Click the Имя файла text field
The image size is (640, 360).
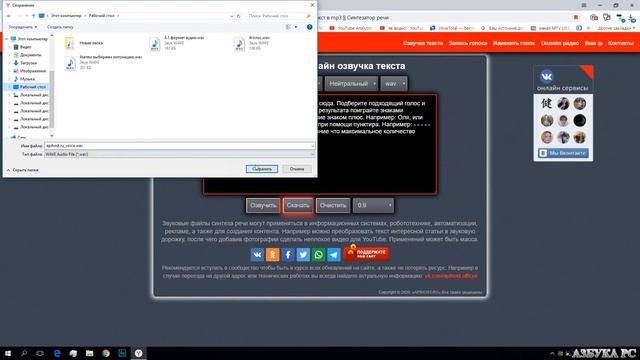[x=179, y=146]
